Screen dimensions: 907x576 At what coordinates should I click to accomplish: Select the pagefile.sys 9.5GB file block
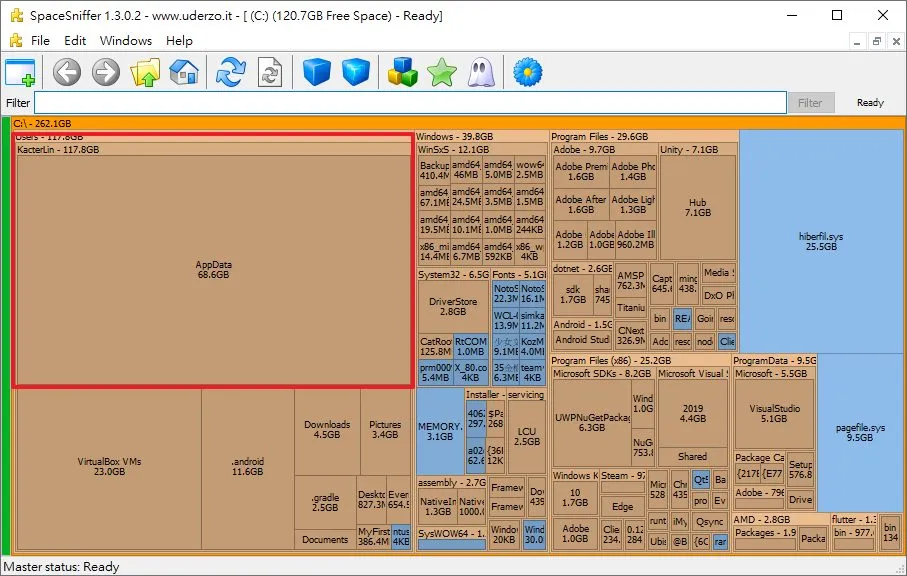(x=860, y=432)
